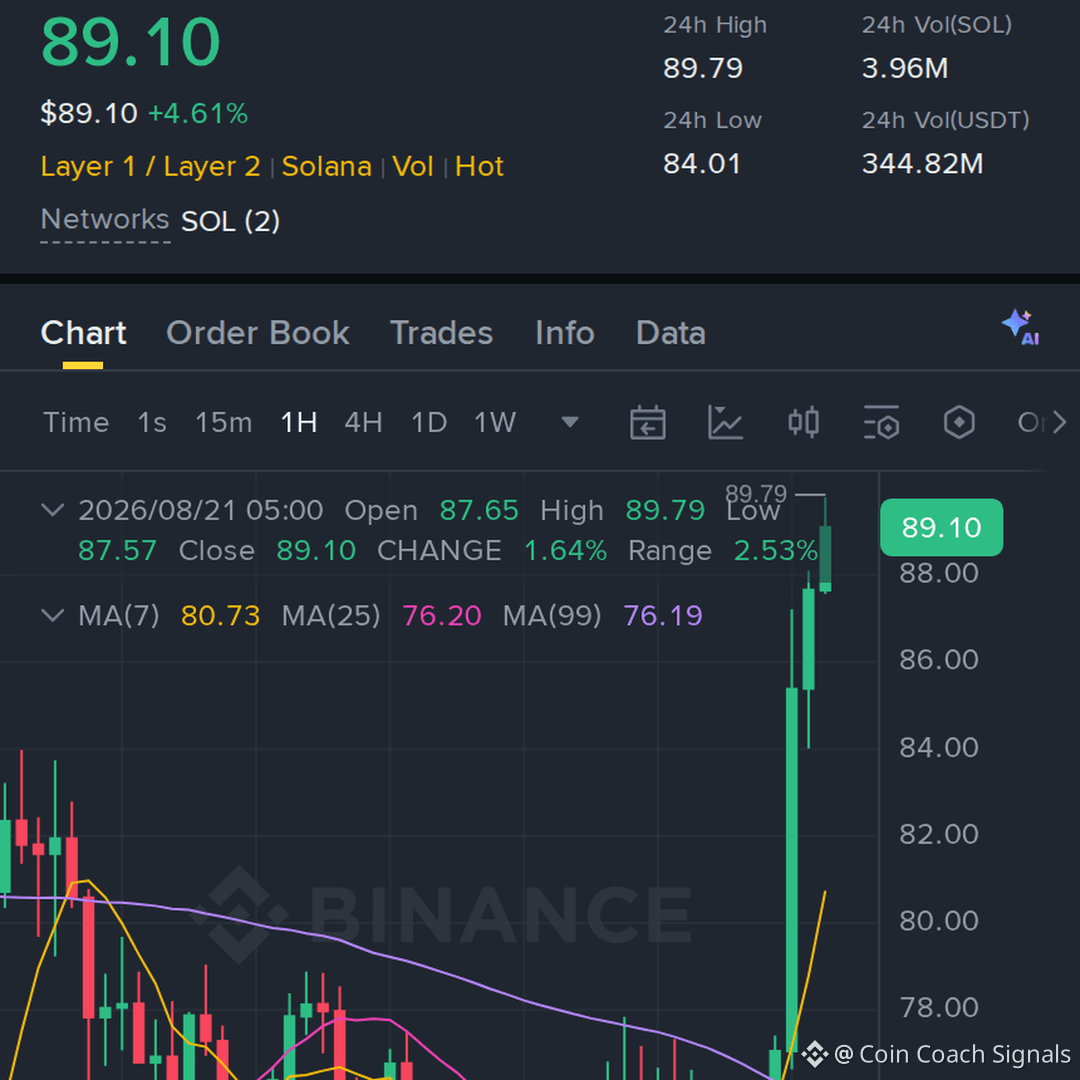Screen dimensions: 1080x1080
Task: Click the green 89.10 price axis label
Action: click(x=942, y=528)
